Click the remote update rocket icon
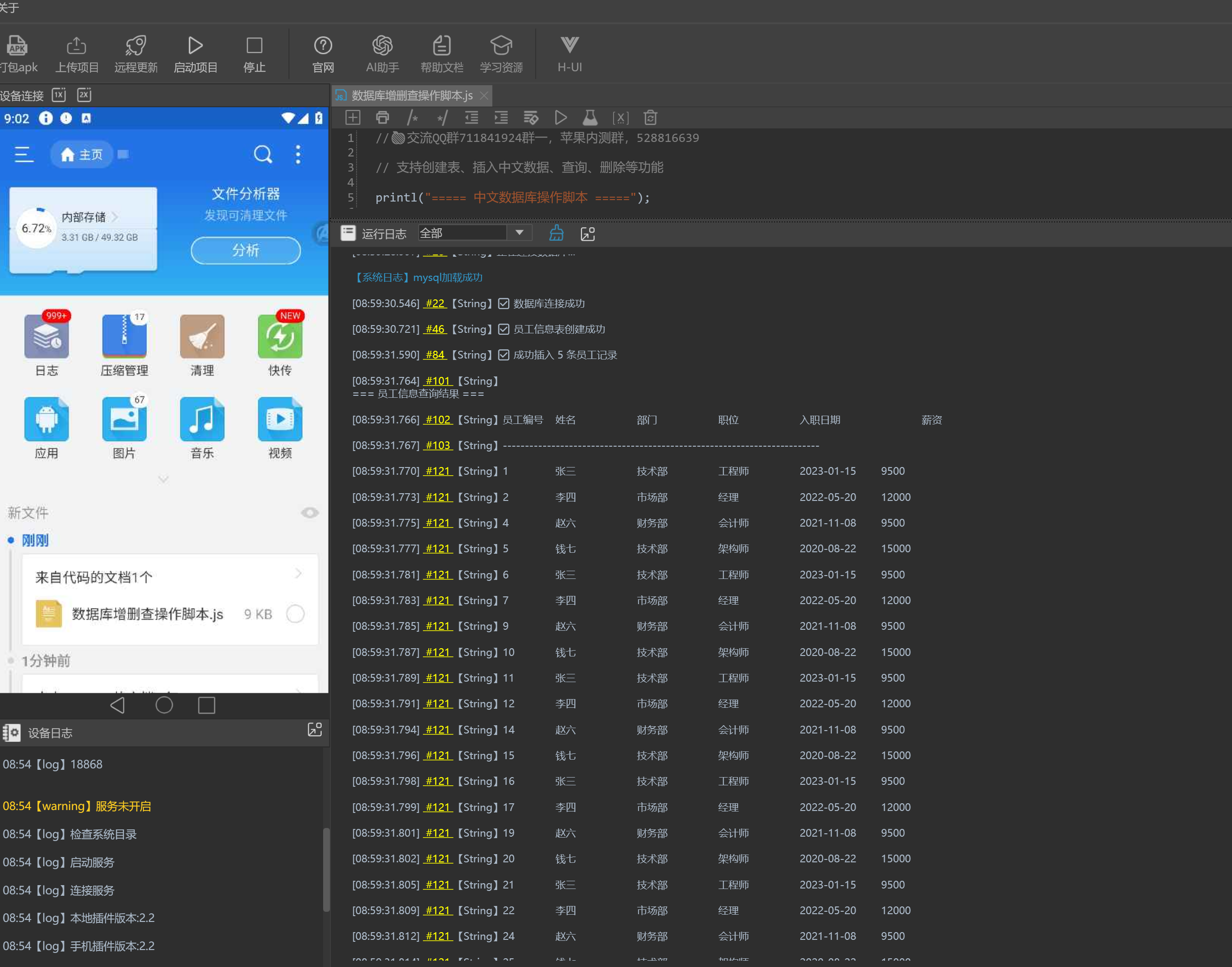Viewport: 1232px width, 967px height. click(x=136, y=46)
